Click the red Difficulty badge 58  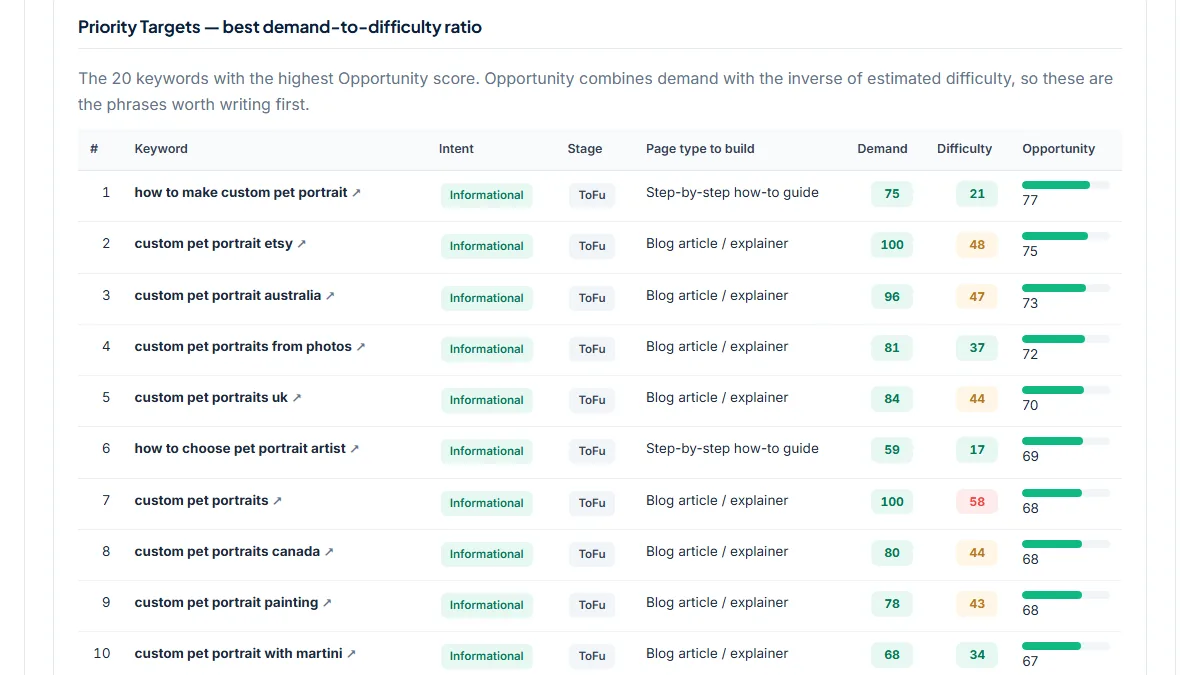click(x=977, y=502)
